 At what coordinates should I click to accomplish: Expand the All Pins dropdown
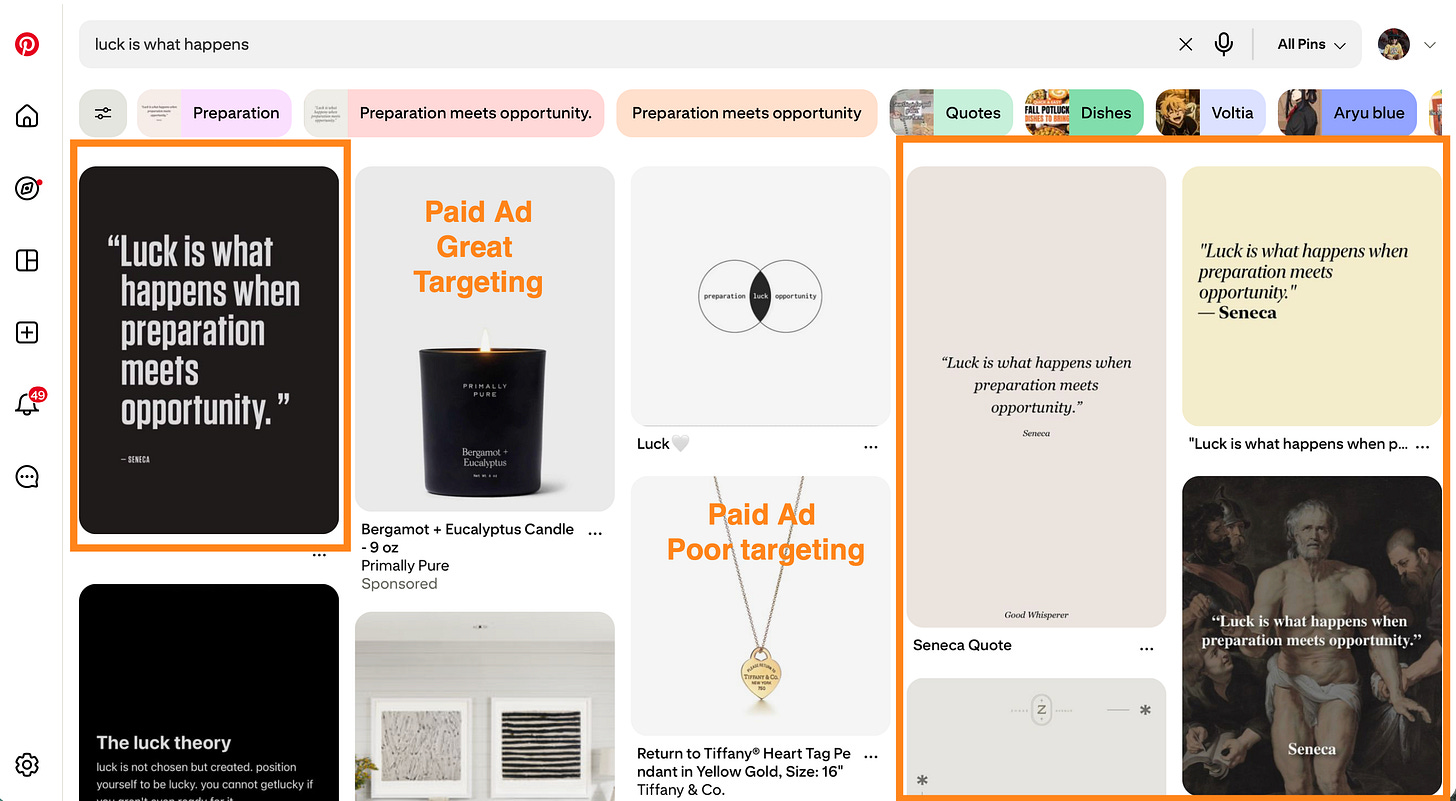[1311, 44]
